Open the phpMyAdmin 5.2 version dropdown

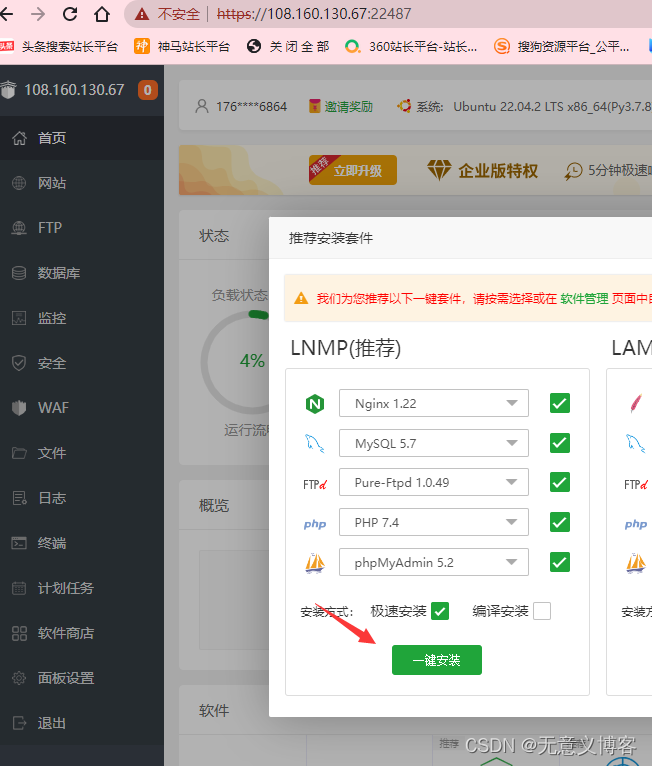[x=434, y=562]
